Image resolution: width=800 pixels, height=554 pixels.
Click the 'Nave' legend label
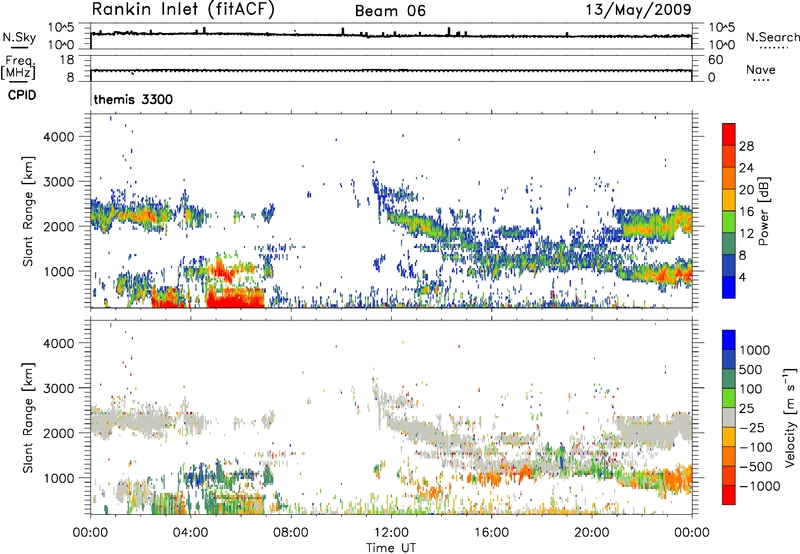761,70
